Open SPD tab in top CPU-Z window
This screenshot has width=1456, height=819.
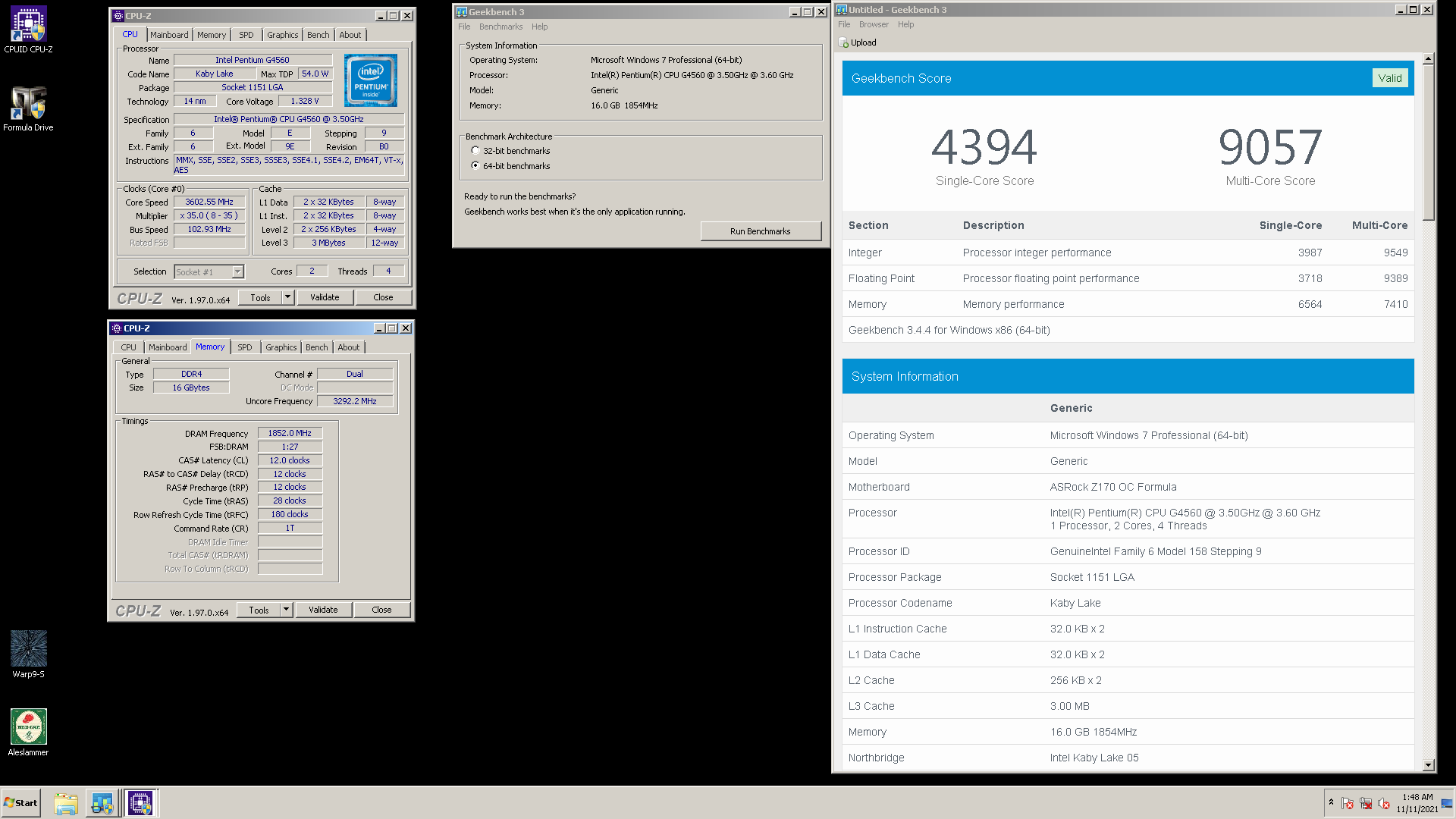pos(246,35)
